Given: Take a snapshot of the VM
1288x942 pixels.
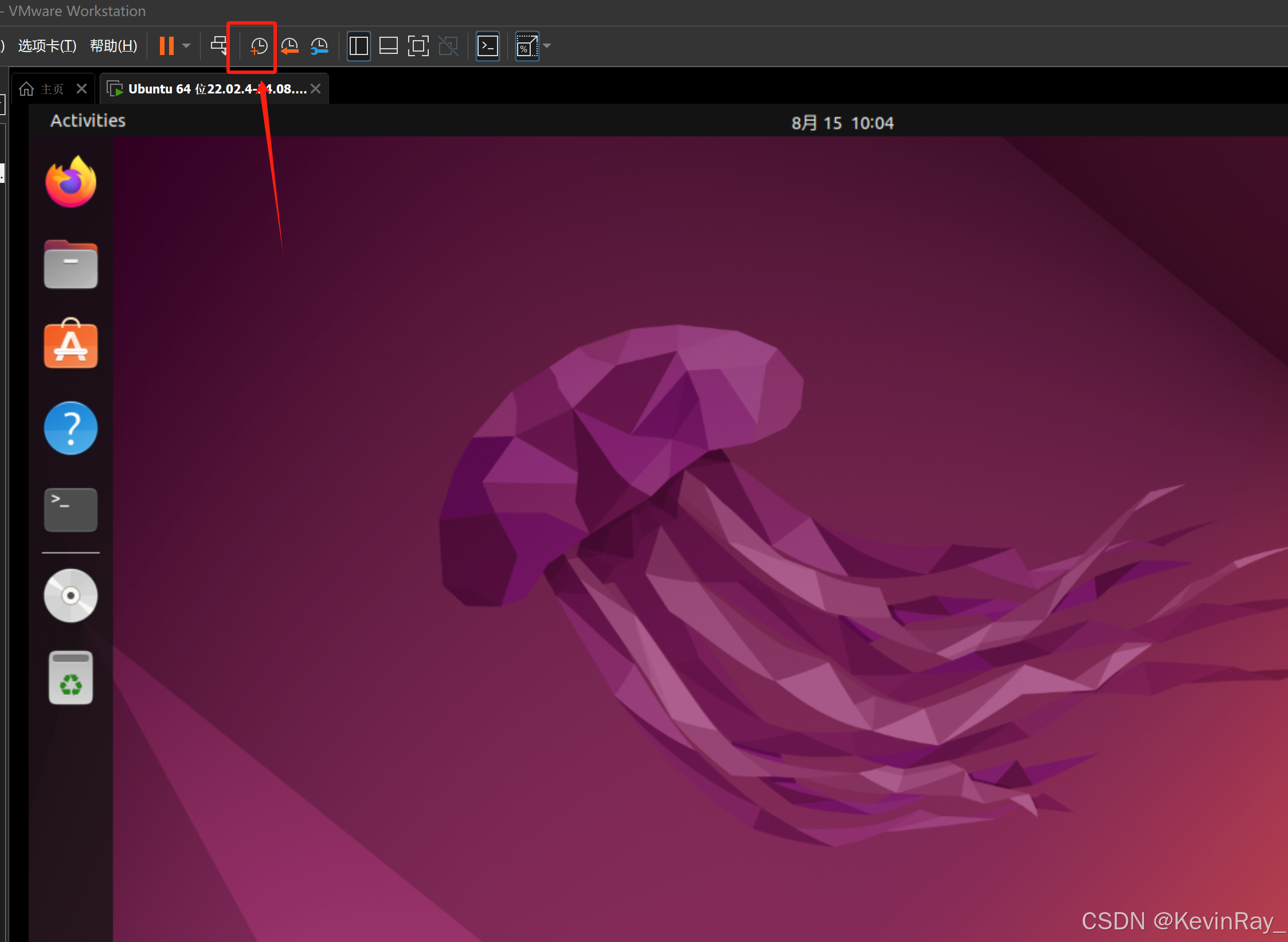Looking at the screenshot, I should 259,46.
